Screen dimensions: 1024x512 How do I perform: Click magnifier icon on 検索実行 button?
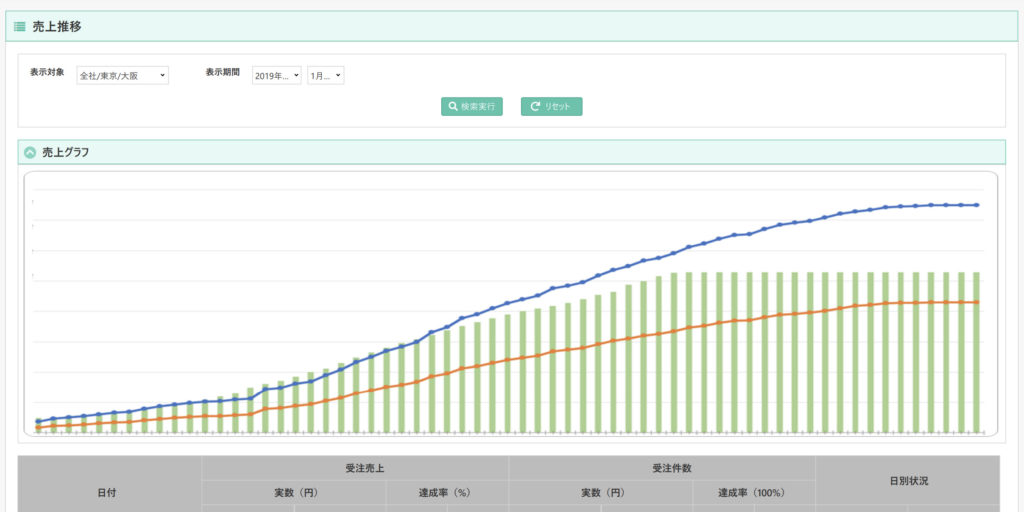pyautogui.click(x=453, y=106)
